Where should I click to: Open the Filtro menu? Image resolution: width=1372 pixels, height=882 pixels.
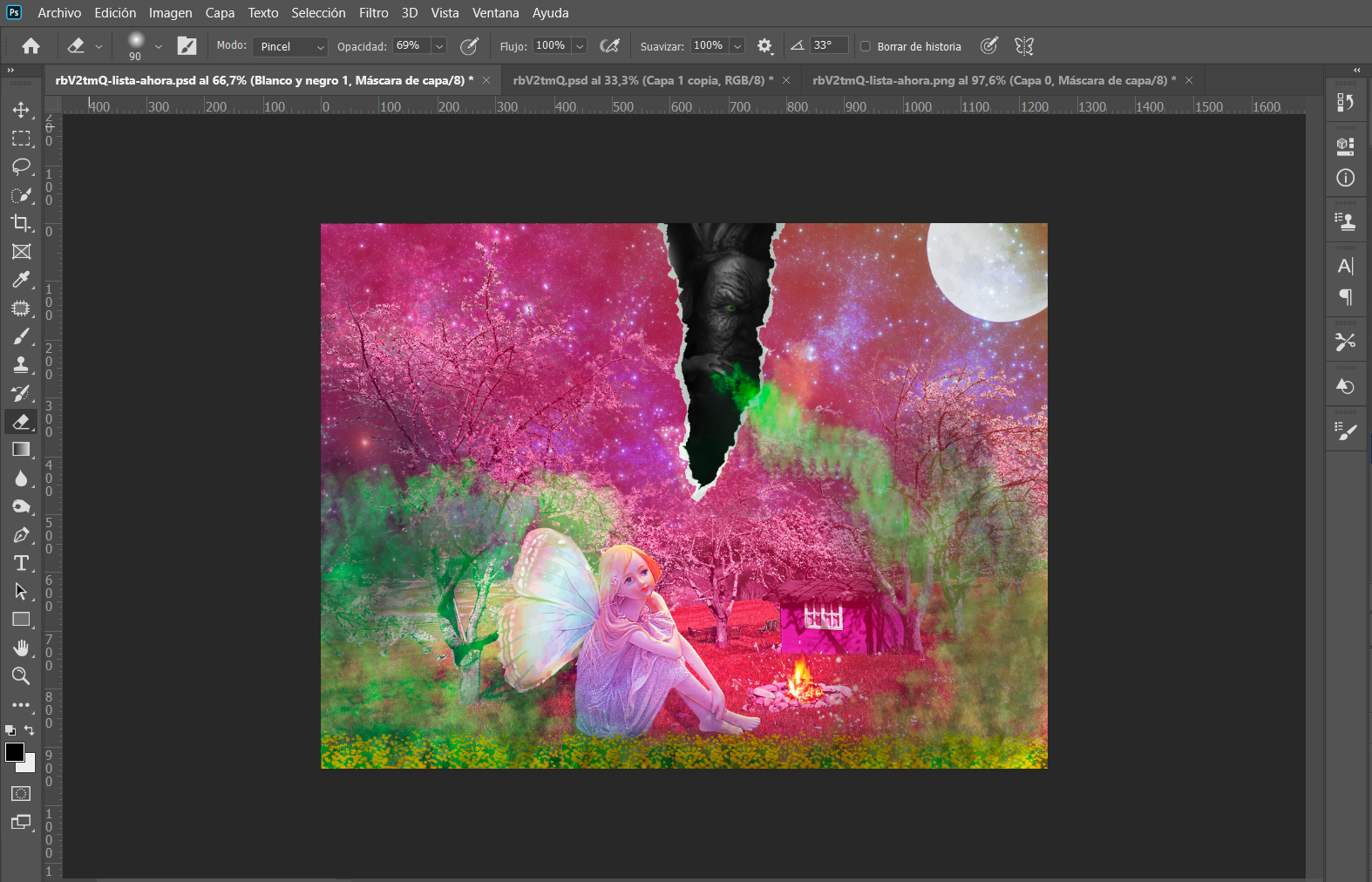coord(373,13)
